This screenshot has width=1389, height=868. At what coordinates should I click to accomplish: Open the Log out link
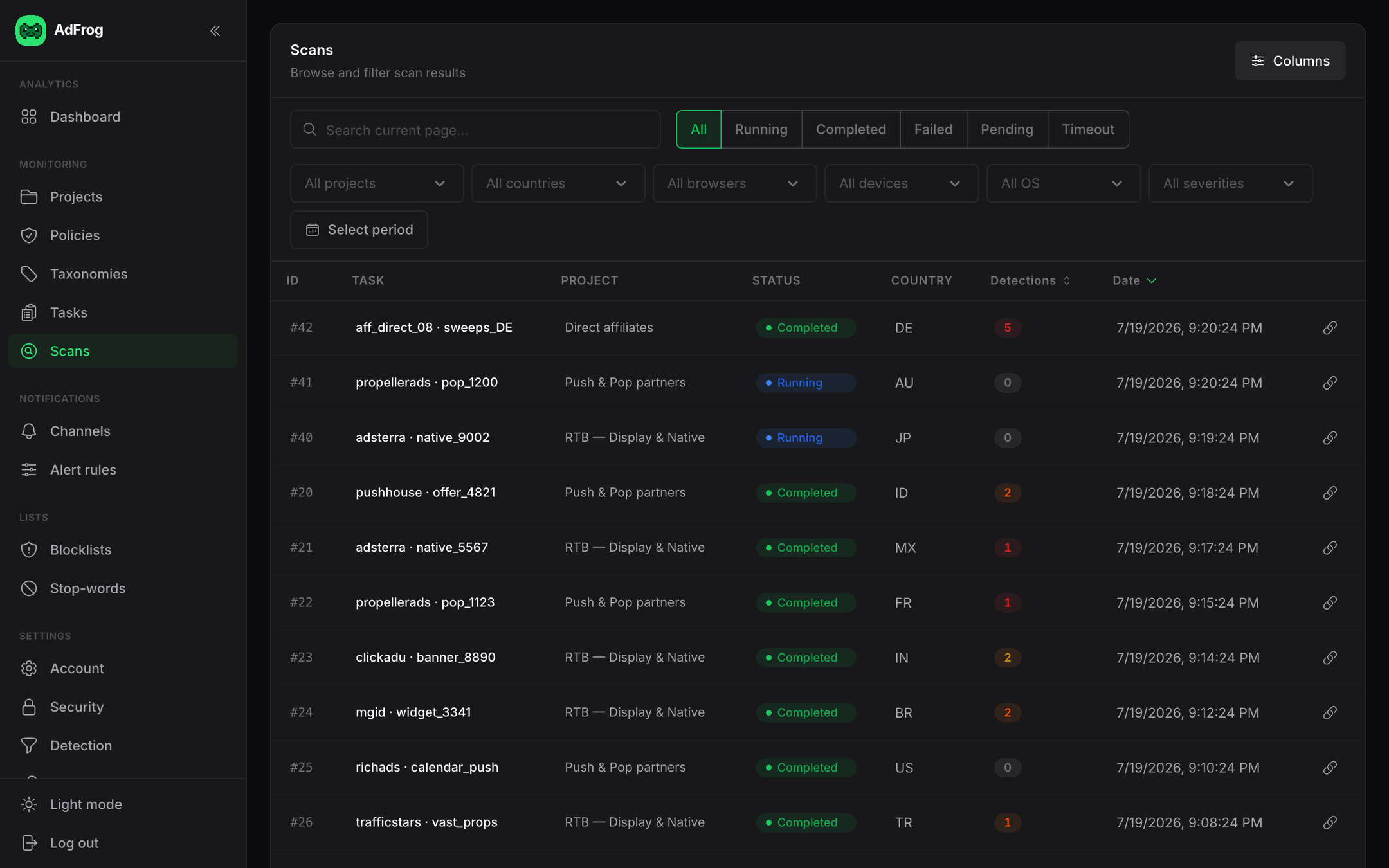coord(123,843)
